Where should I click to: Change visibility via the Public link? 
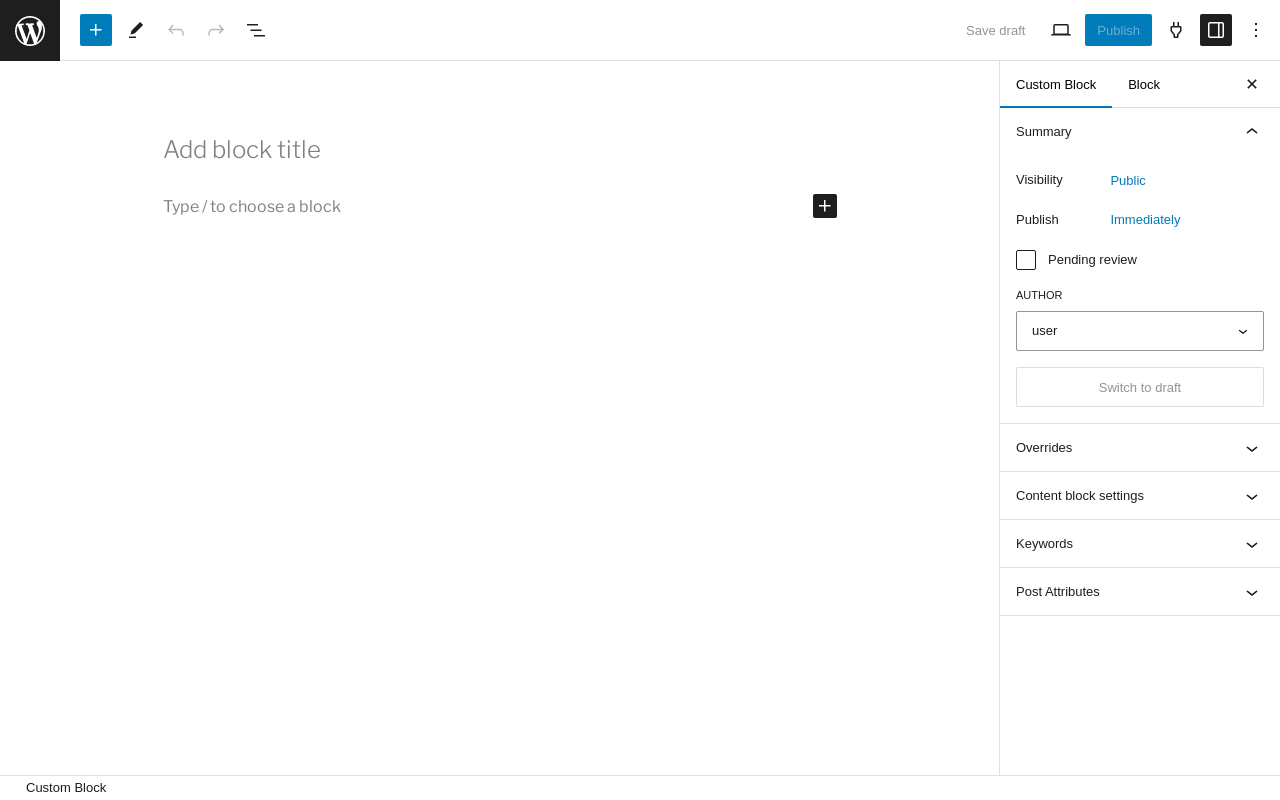1128,180
